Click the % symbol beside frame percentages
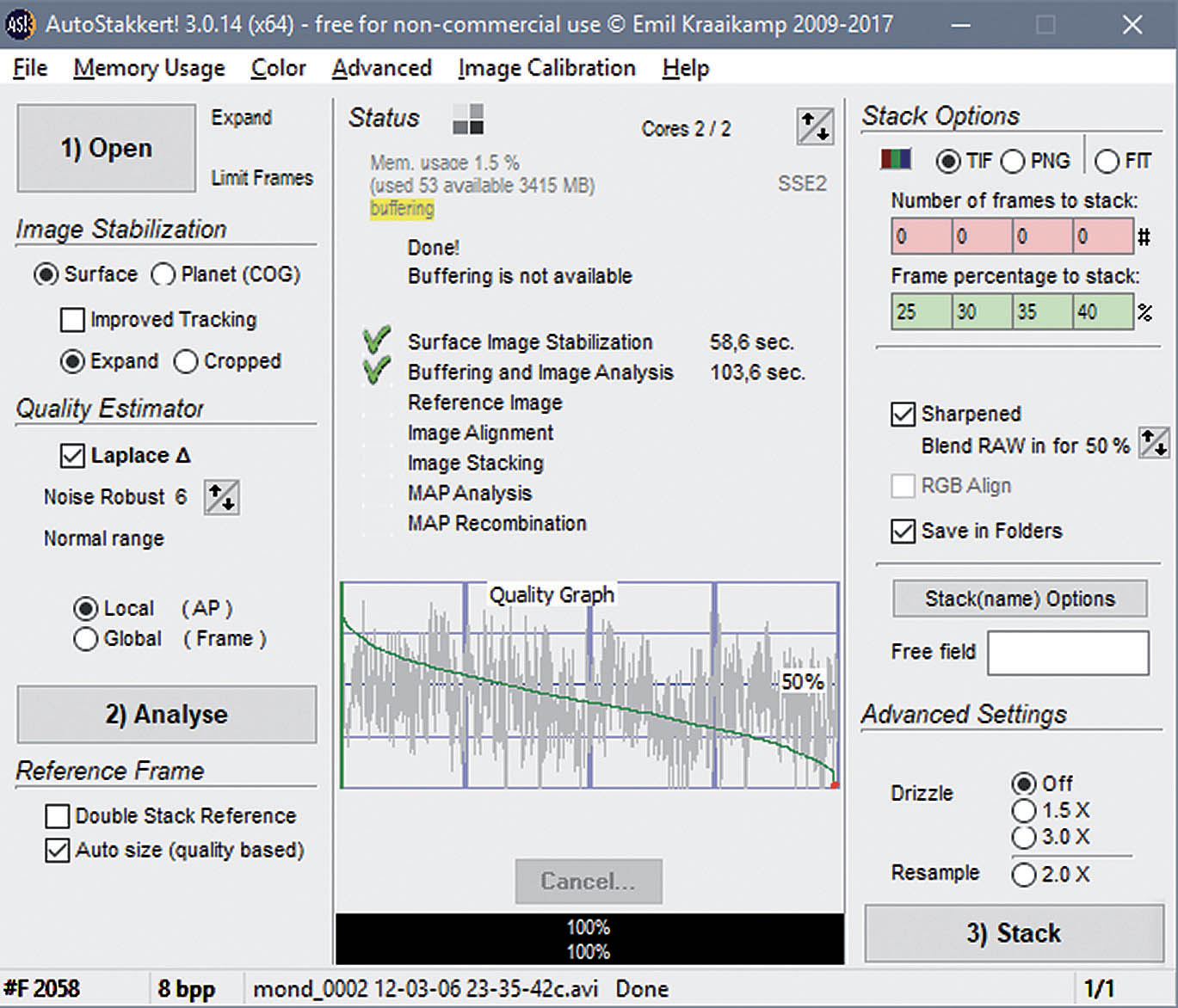This screenshot has width=1178, height=1008. [x=1144, y=312]
